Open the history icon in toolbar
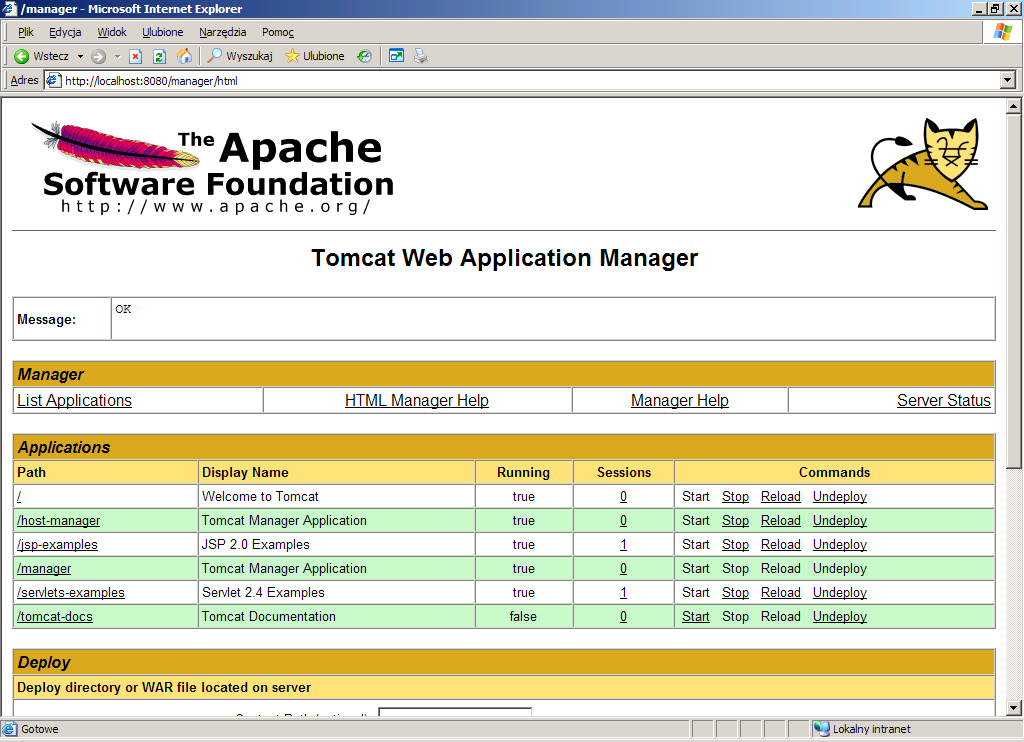This screenshot has height=742, width=1024. click(364, 56)
